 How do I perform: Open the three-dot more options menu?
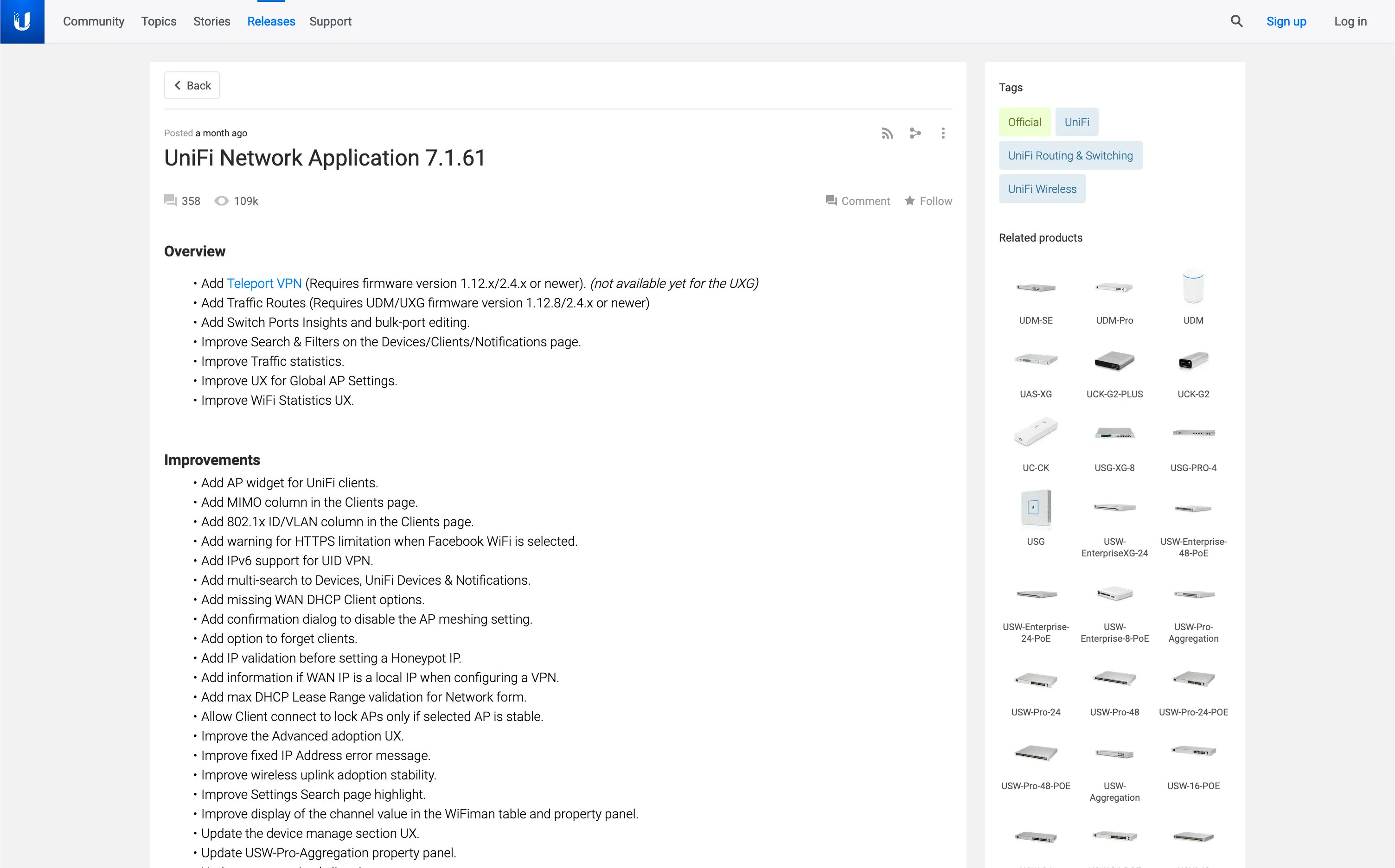coord(943,133)
